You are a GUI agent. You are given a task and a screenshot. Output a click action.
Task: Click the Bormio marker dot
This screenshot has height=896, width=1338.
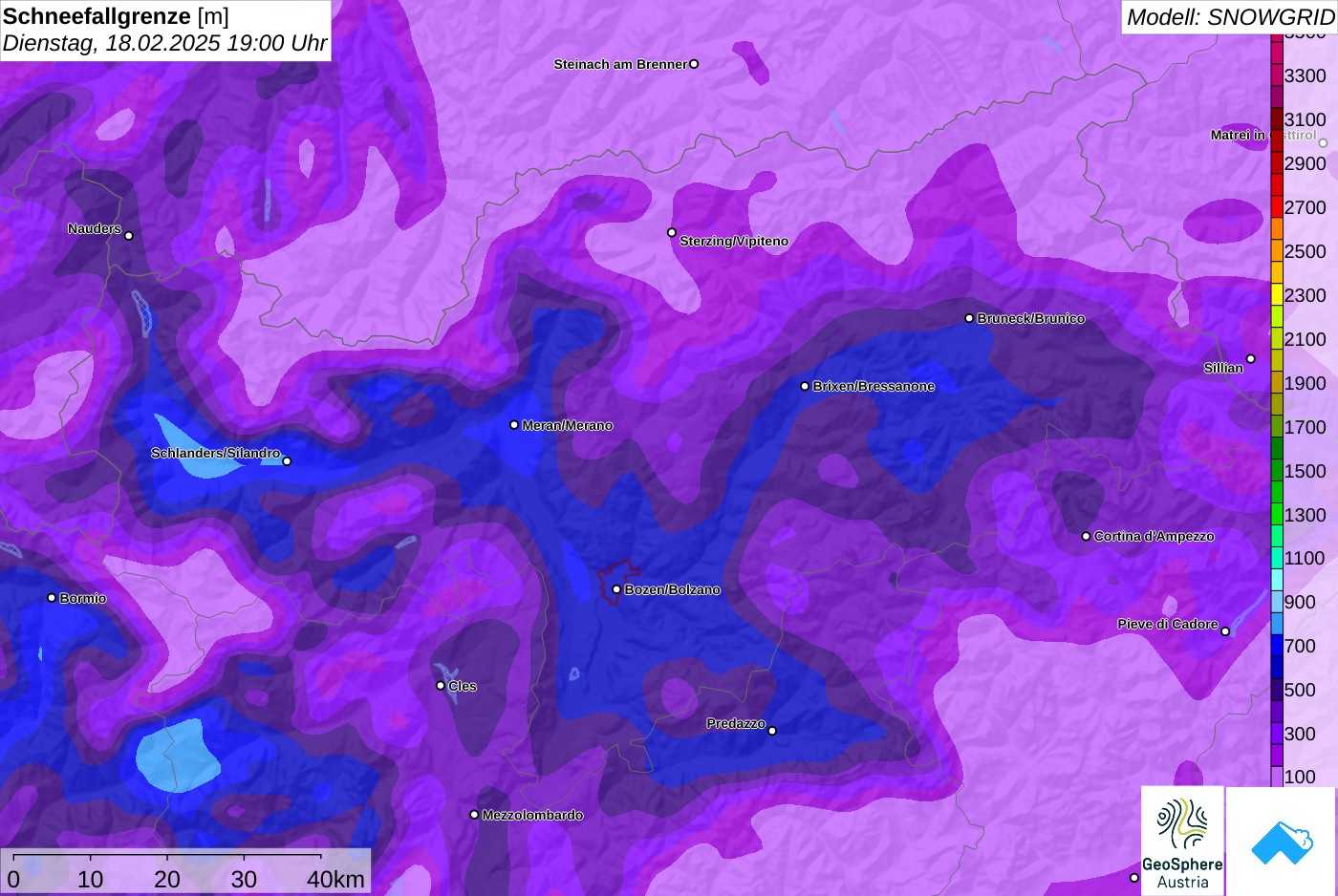click(x=52, y=598)
